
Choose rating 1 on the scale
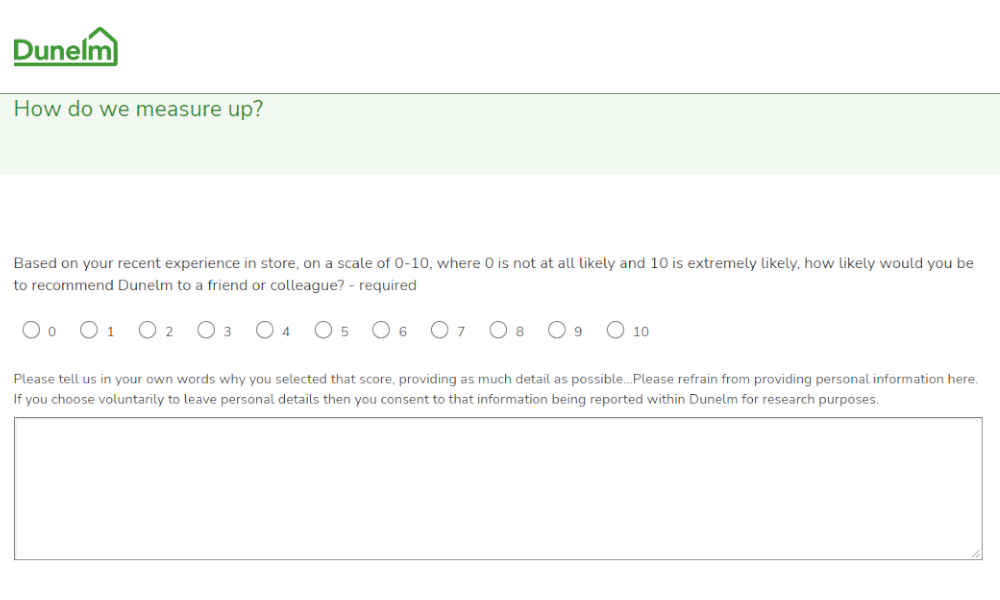coord(89,330)
